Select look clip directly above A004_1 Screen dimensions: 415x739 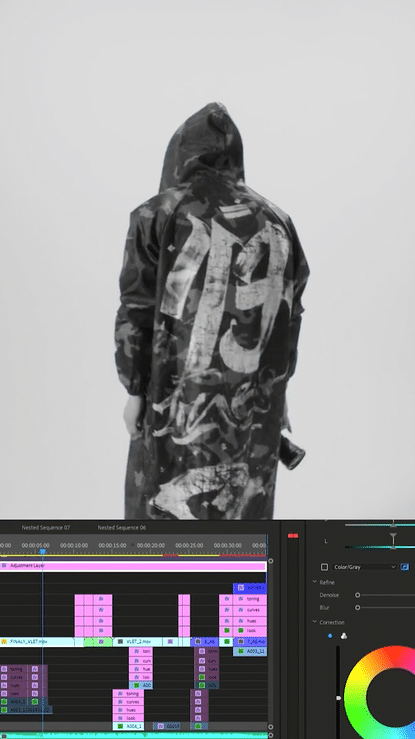(x=128, y=718)
